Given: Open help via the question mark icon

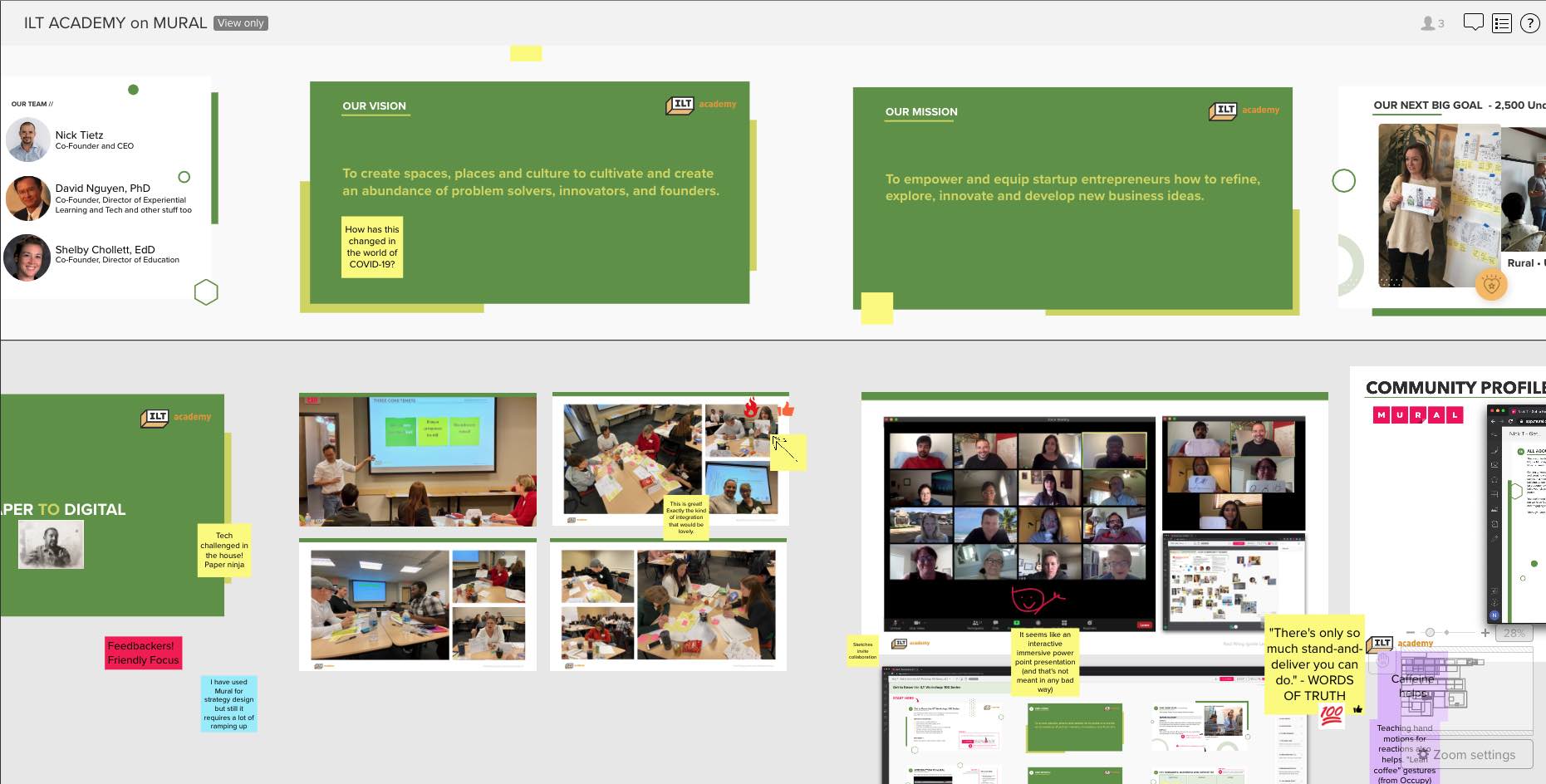Looking at the screenshot, I should click(x=1529, y=22).
